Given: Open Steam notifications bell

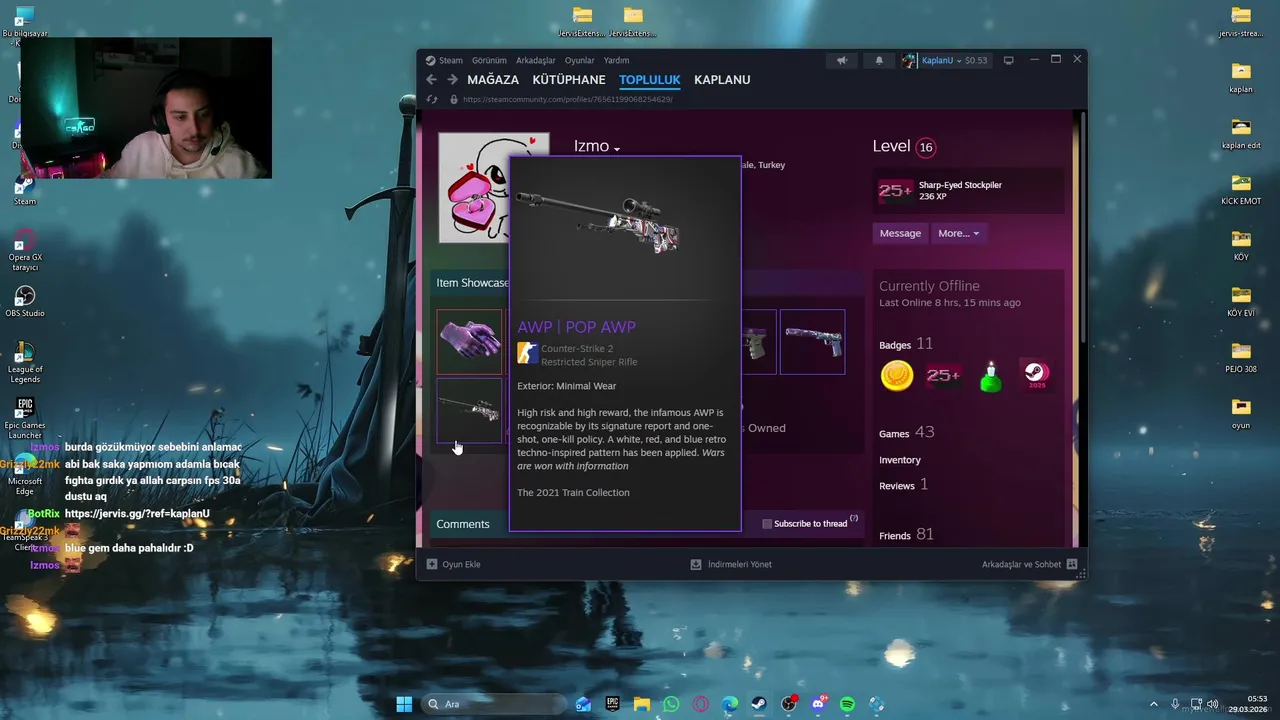Looking at the screenshot, I should point(879,60).
